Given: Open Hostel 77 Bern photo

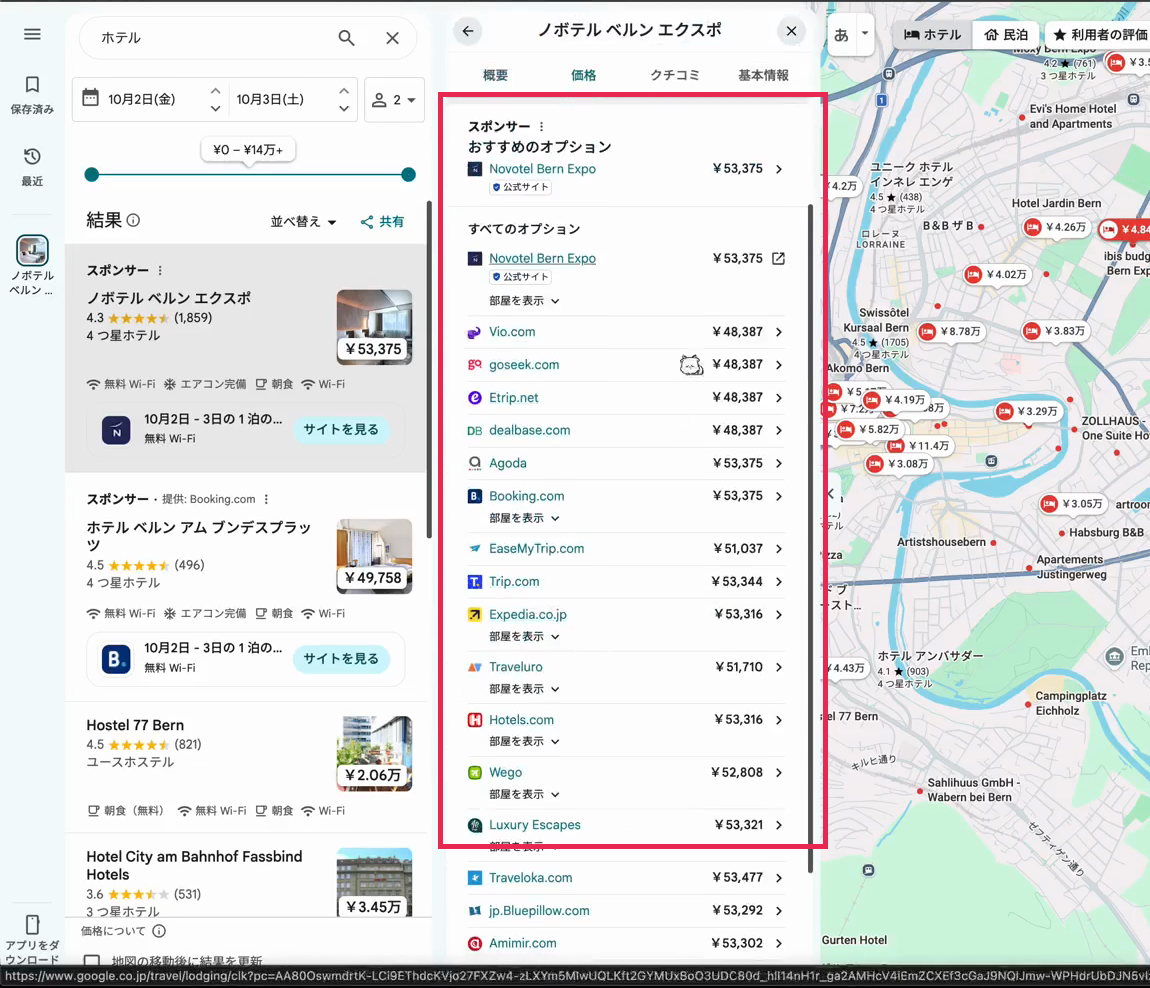Looking at the screenshot, I should pyautogui.click(x=374, y=754).
